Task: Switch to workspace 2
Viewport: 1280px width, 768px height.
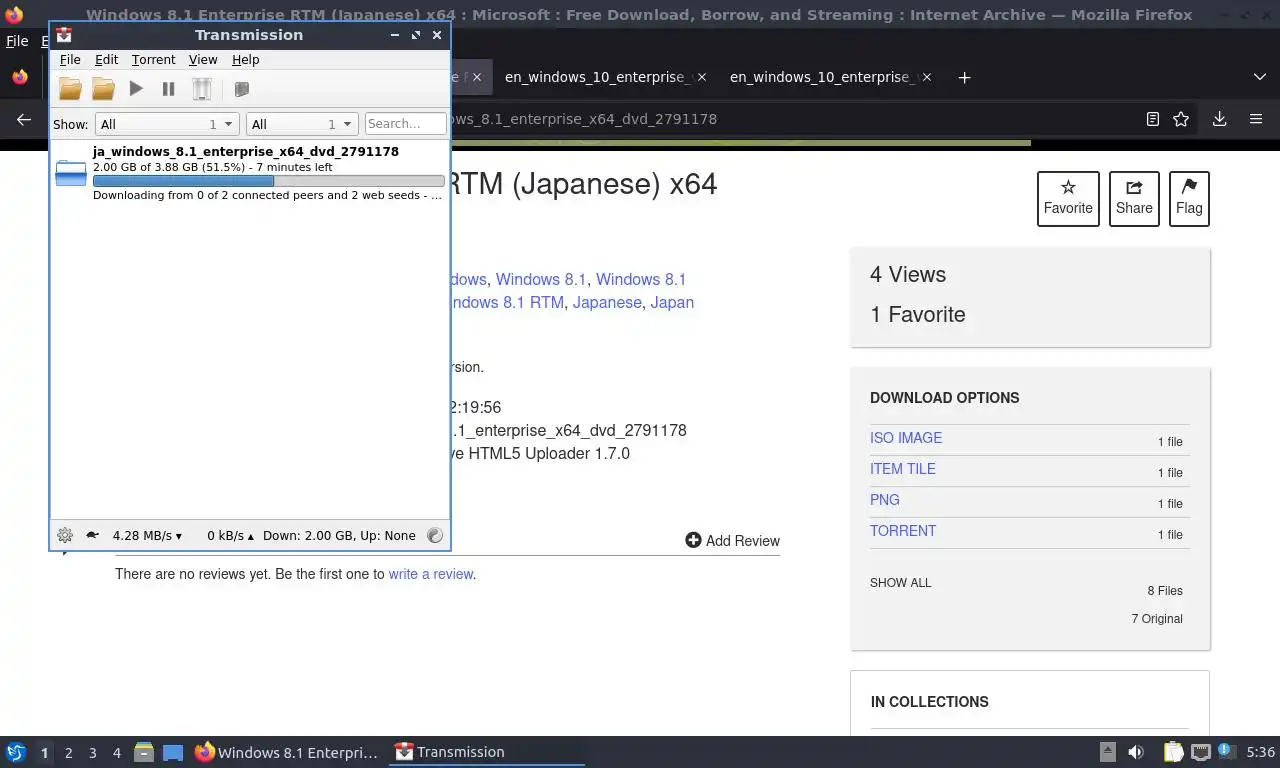Action: coord(68,752)
